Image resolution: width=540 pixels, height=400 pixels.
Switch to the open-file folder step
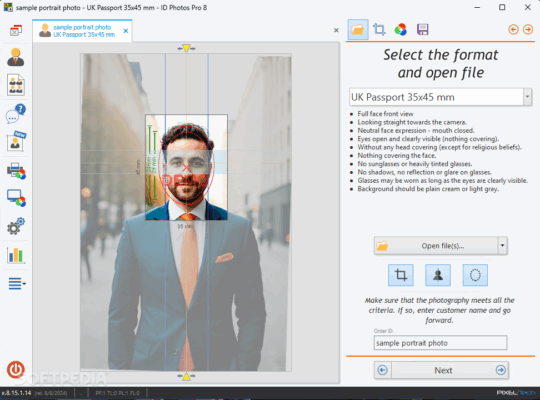pyautogui.click(x=358, y=30)
